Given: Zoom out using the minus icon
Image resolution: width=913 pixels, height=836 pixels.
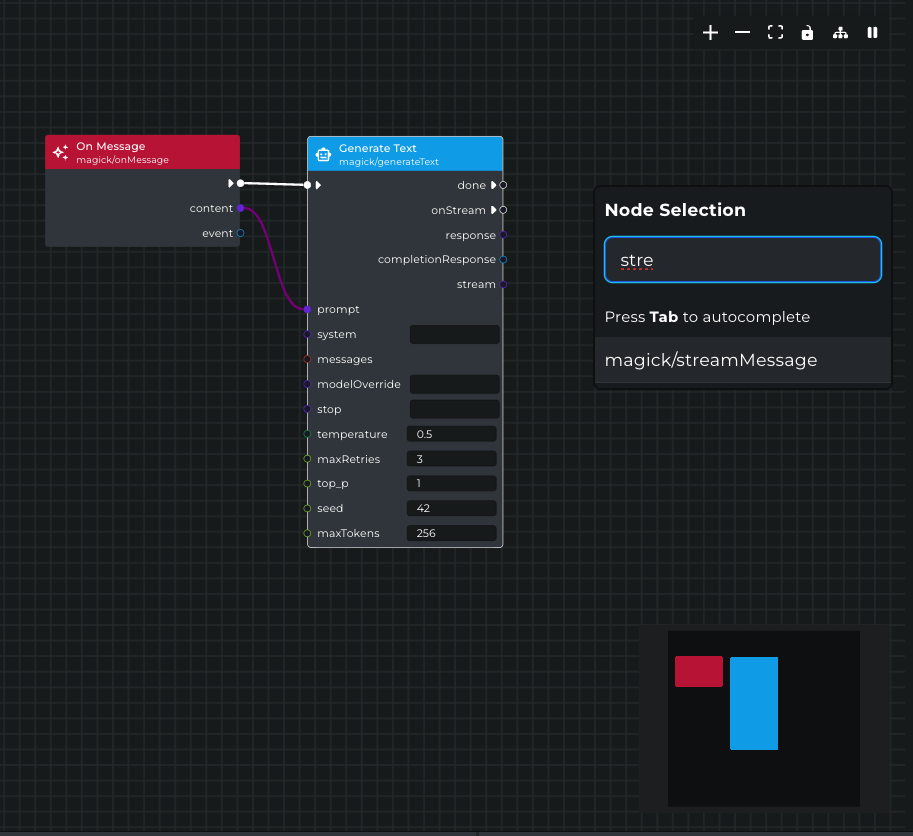Looking at the screenshot, I should coord(742,32).
